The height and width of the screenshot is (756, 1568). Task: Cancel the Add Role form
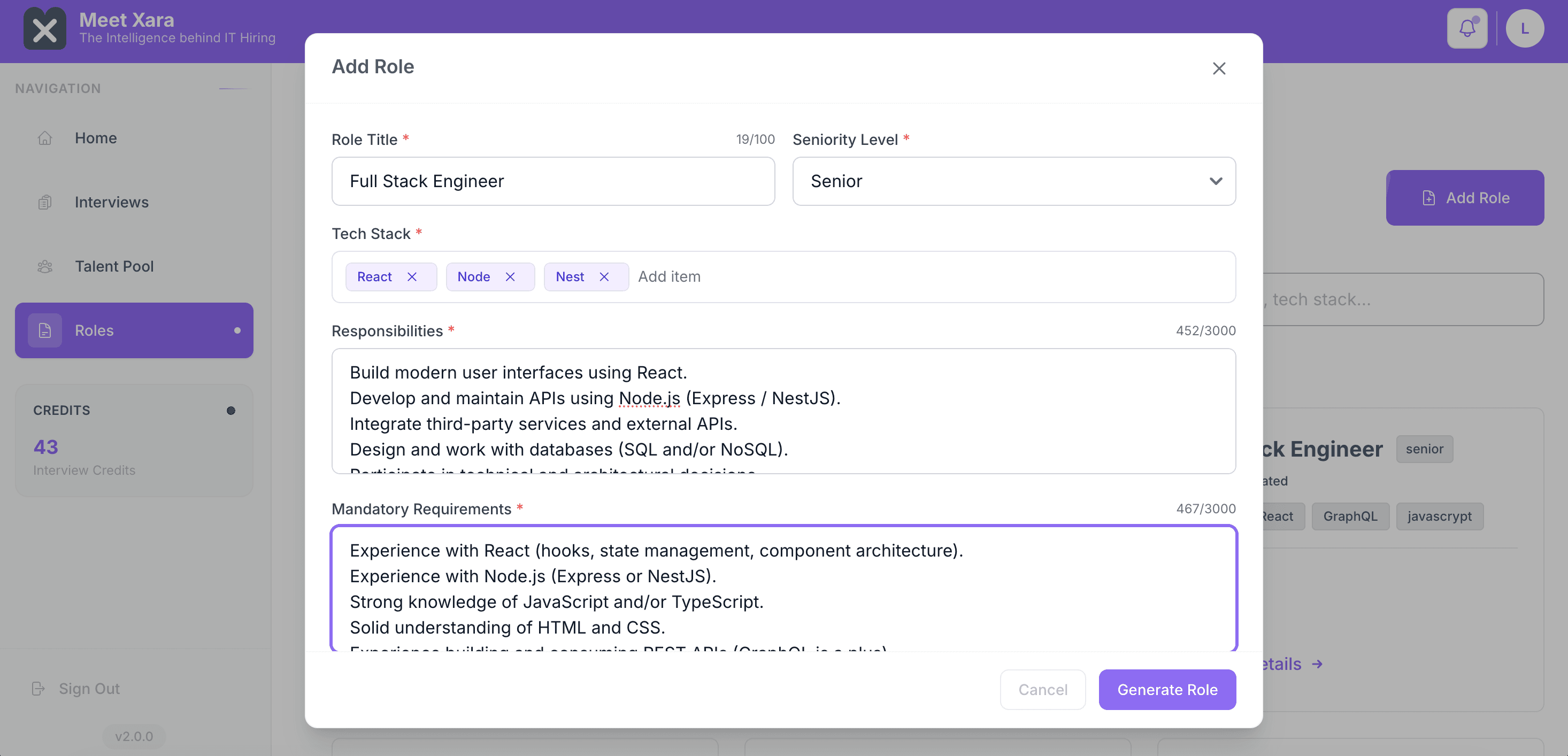click(x=1042, y=690)
